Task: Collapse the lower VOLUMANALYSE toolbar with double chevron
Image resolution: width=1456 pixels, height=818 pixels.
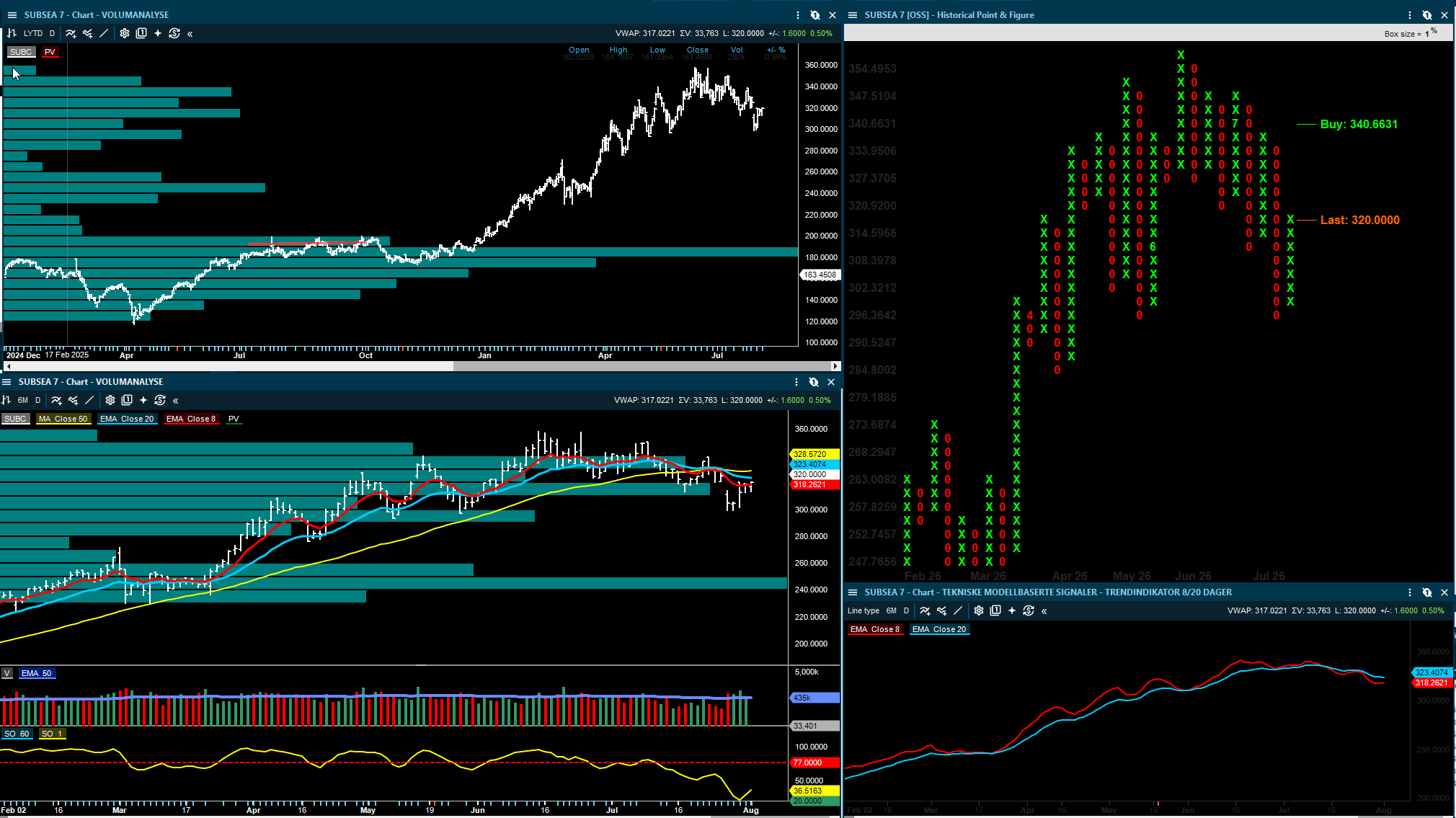Action: [x=176, y=401]
